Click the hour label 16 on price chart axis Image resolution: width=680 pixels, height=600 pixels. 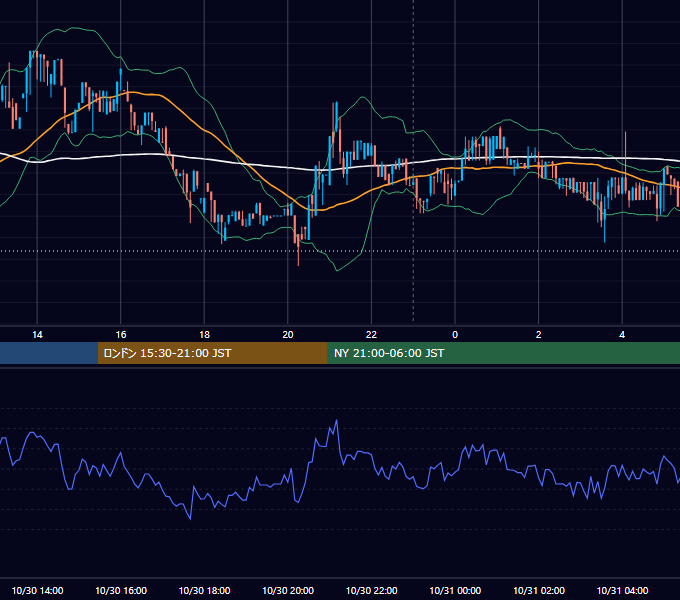pyautogui.click(x=121, y=335)
